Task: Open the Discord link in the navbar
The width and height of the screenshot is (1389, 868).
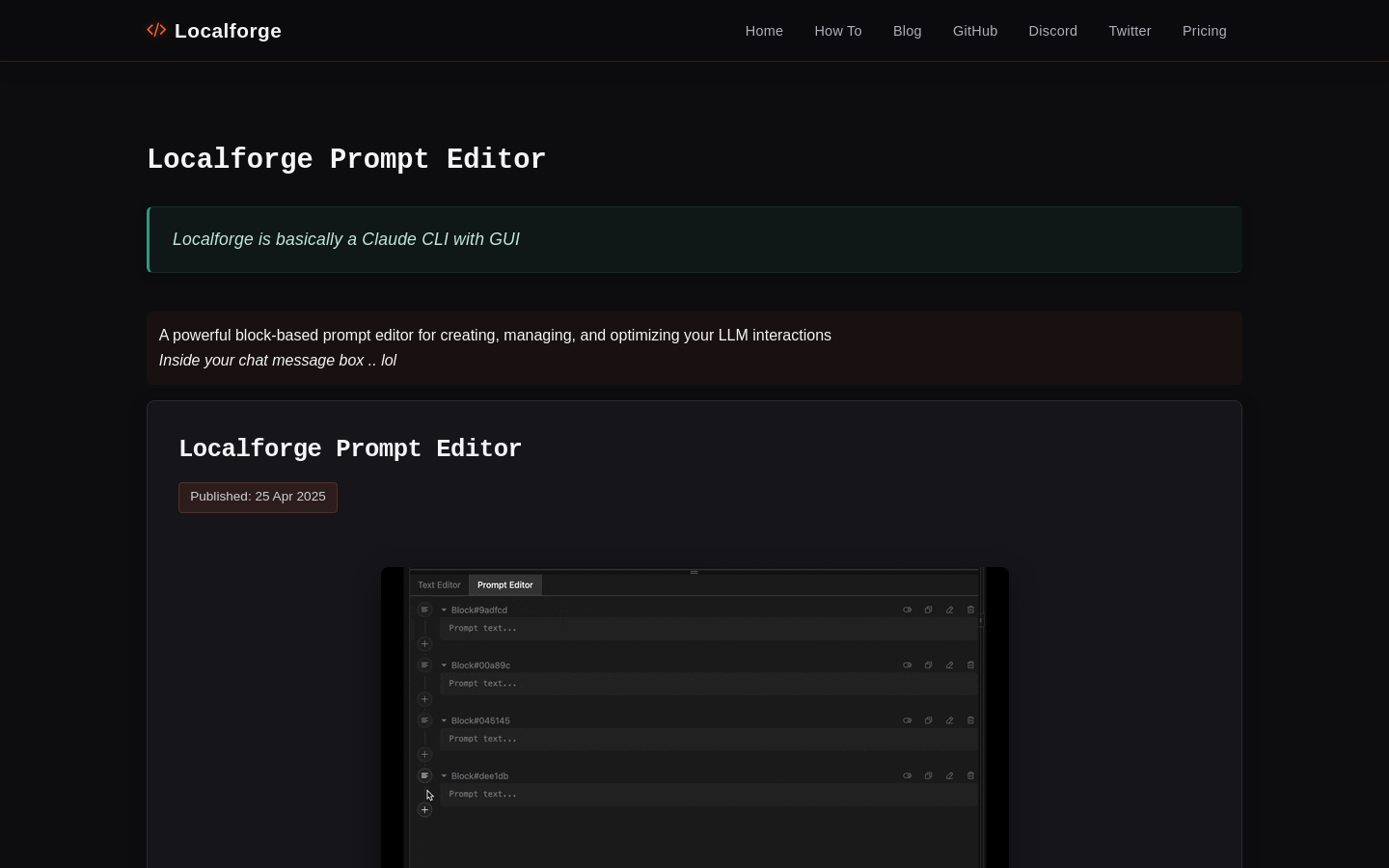Action: tap(1053, 31)
